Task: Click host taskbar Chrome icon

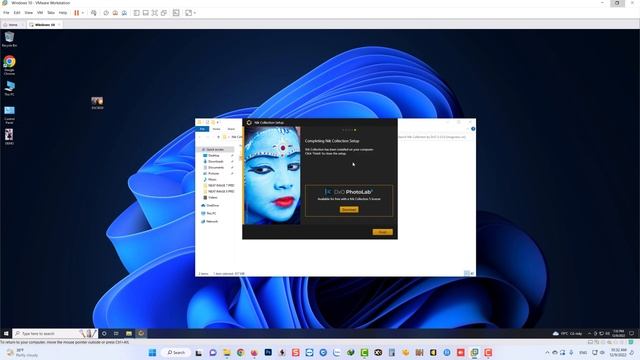Action: click(240, 352)
